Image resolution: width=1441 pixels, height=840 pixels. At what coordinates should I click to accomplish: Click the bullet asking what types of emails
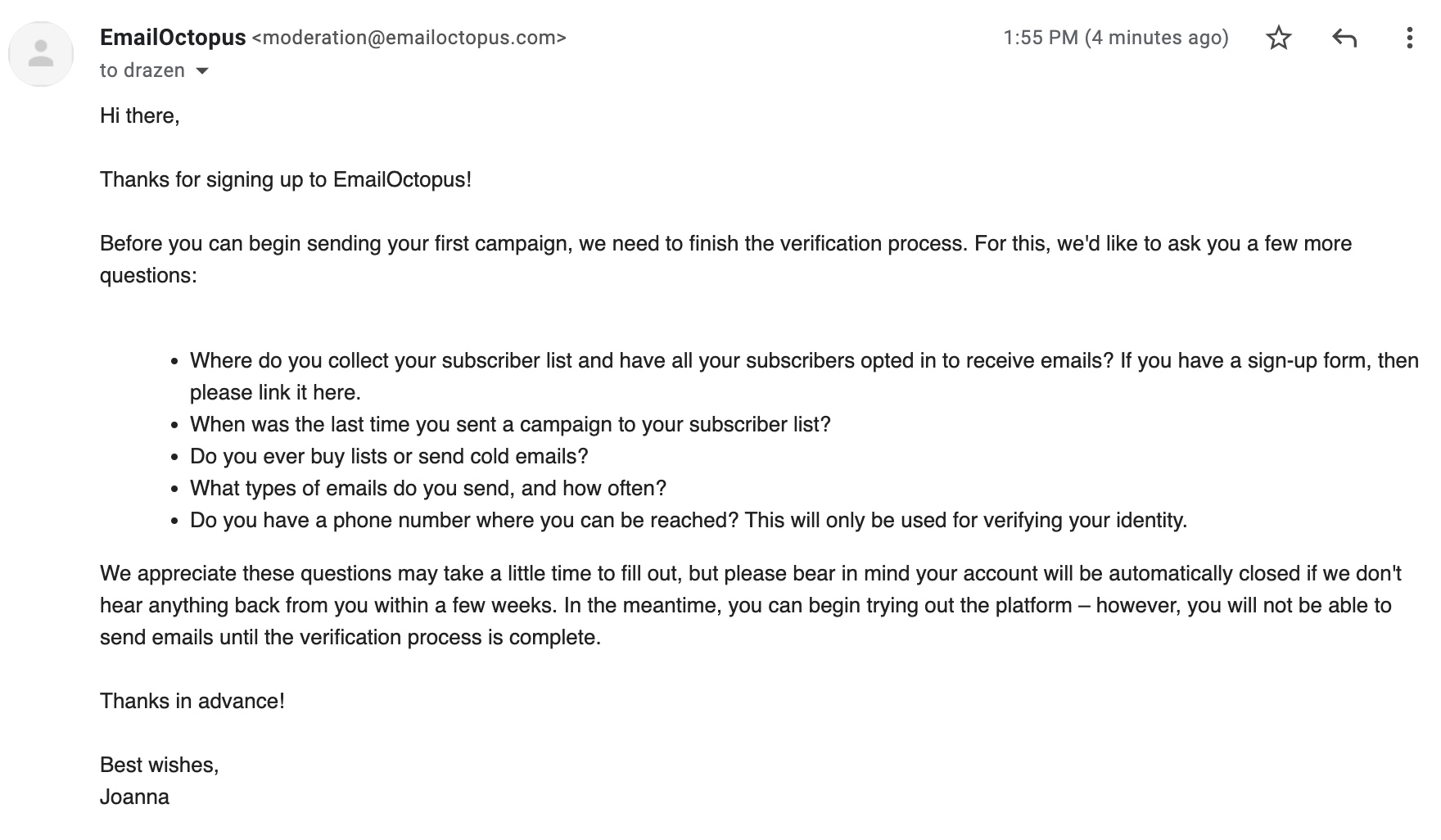427,488
